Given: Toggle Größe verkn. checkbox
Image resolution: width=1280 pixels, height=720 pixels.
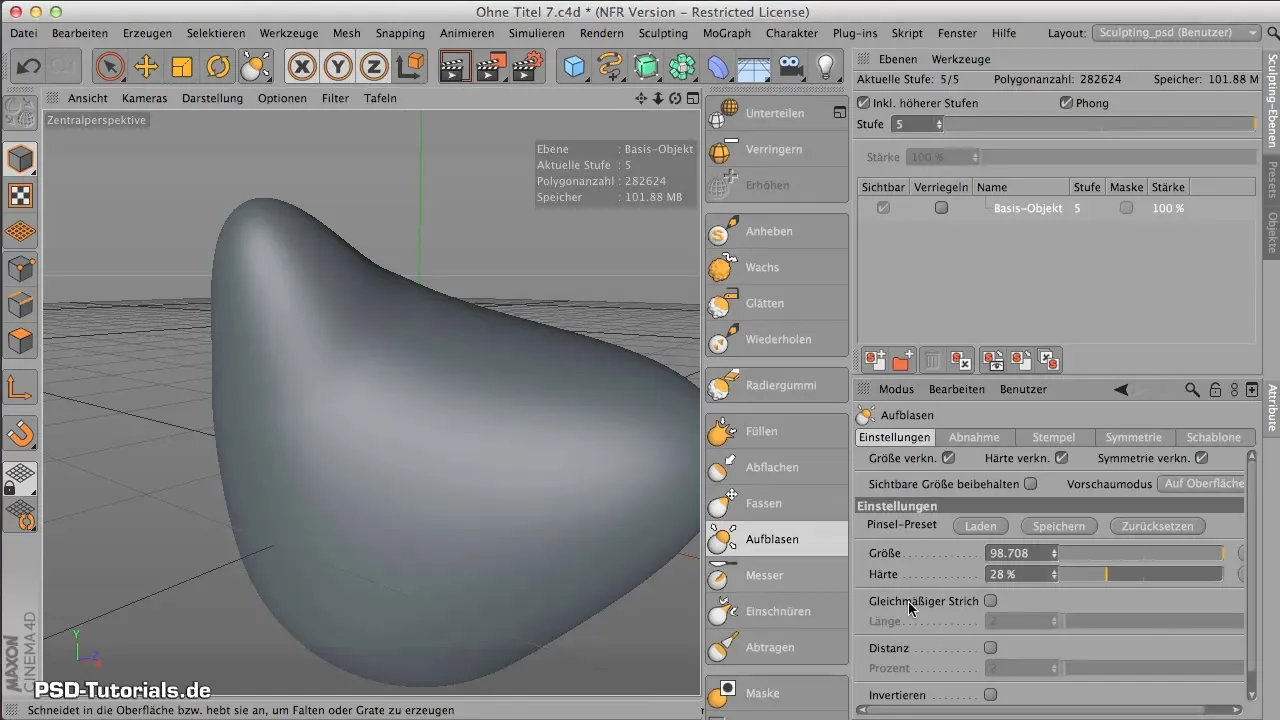Looking at the screenshot, I should point(948,458).
